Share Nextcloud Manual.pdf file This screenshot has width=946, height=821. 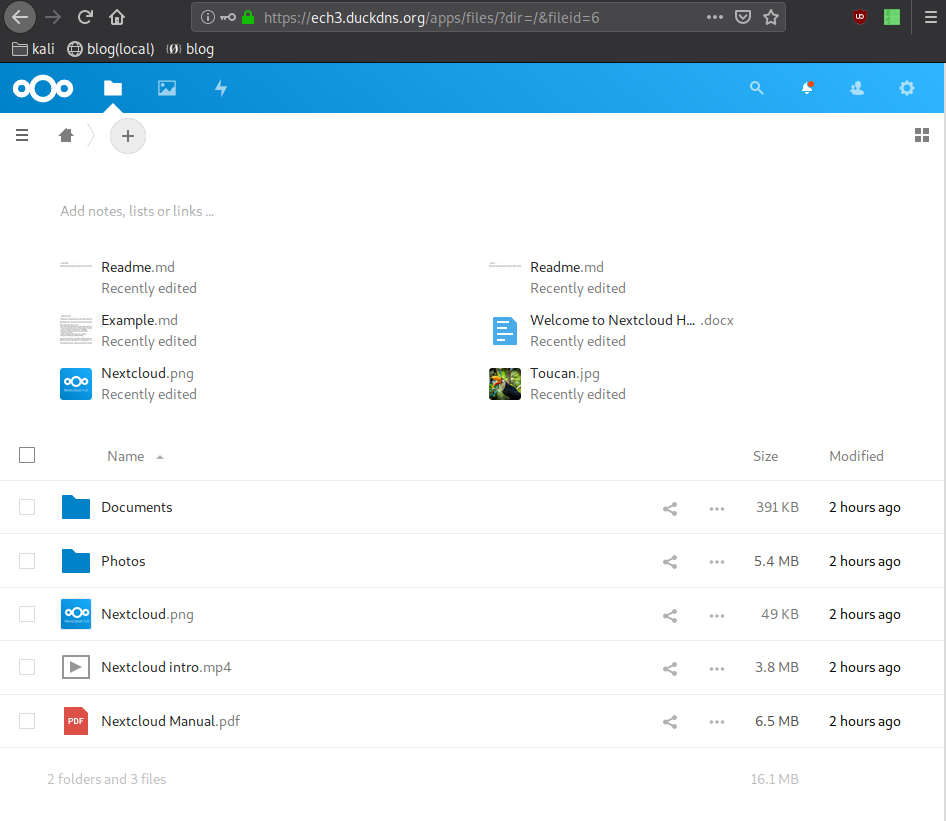coord(670,721)
